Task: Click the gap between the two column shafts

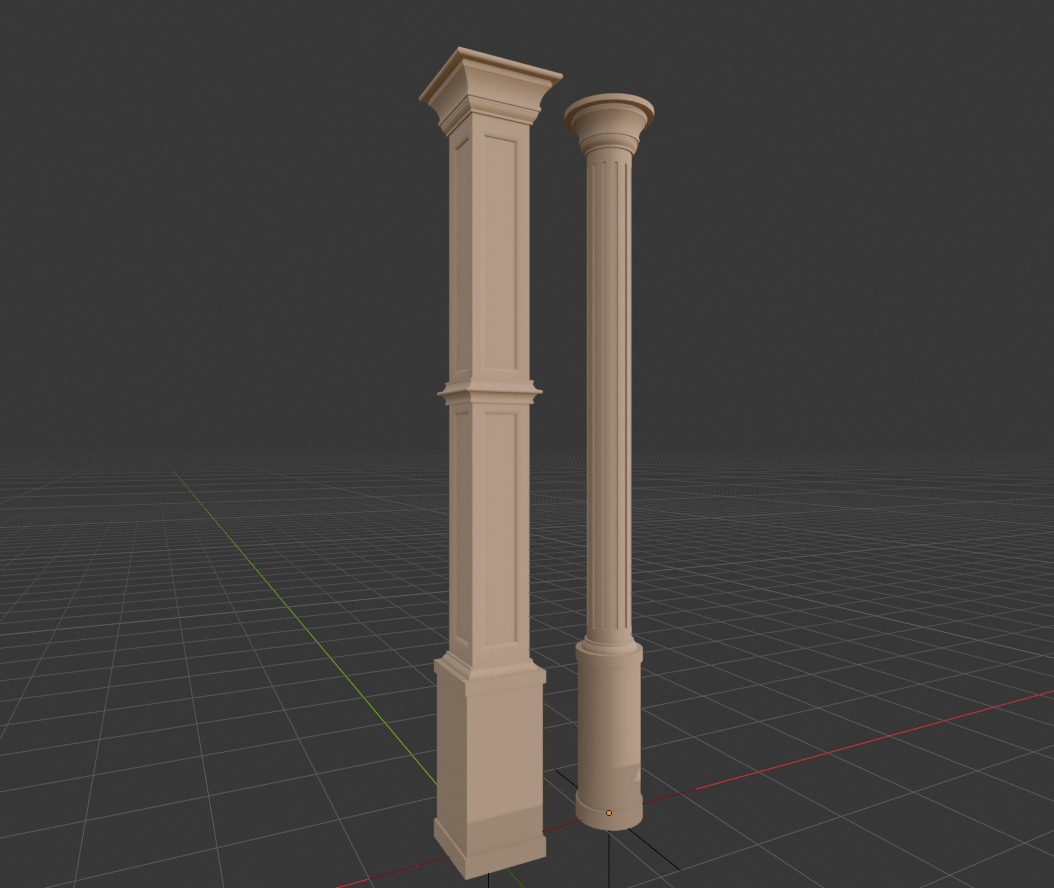Action: (560, 400)
